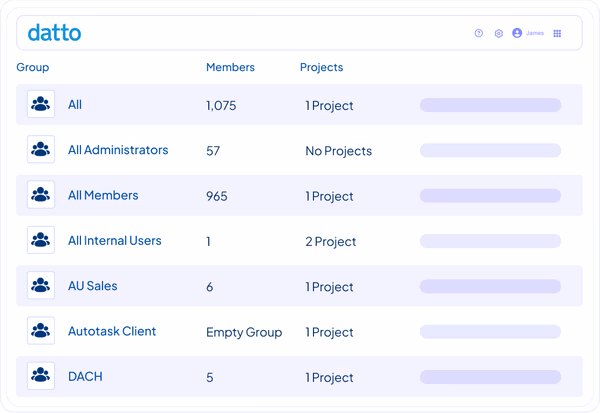The height and width of the screenshot is (413, 600).
Task: Open the apps grid icon
Action: 557,33
